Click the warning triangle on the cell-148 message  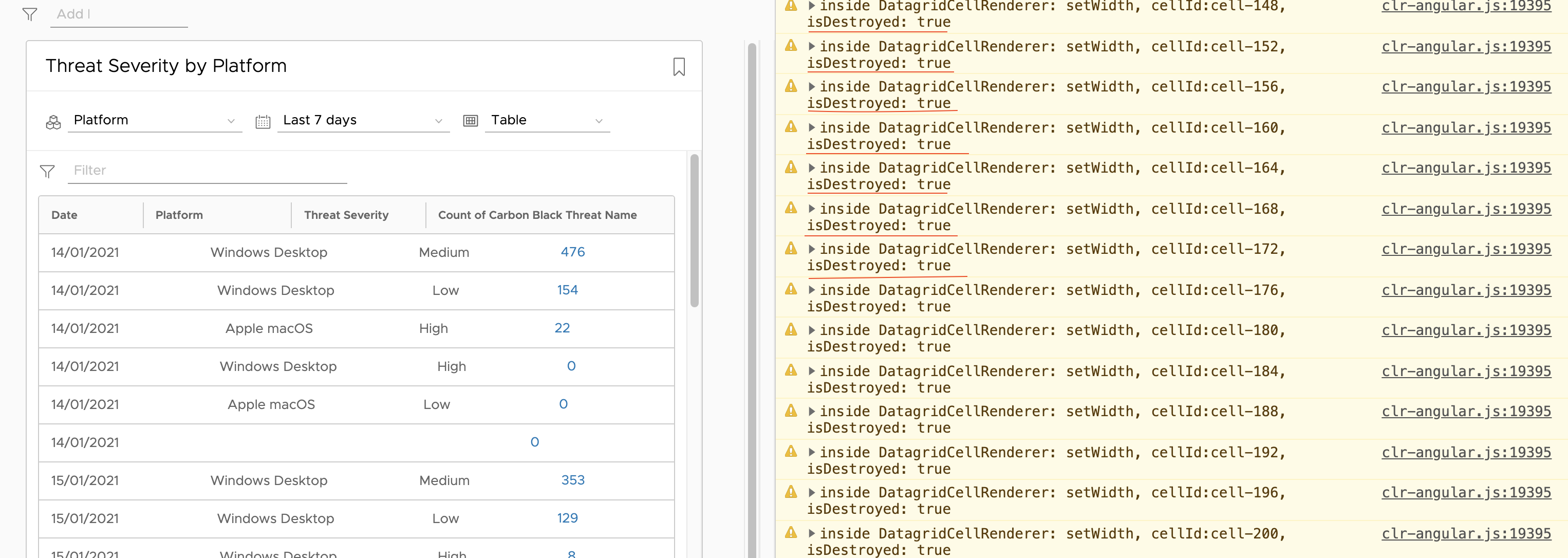790,6
